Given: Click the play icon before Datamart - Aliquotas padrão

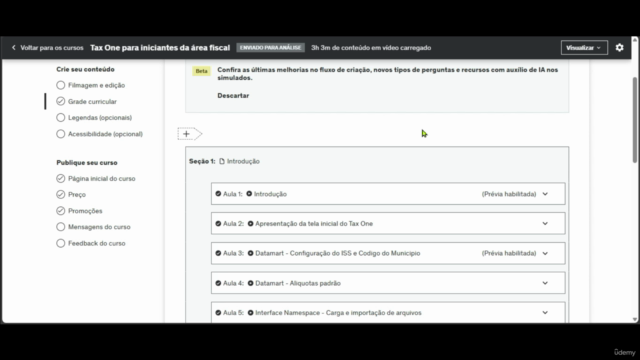Looking at the screenshot, I should [x=250, y=283].
